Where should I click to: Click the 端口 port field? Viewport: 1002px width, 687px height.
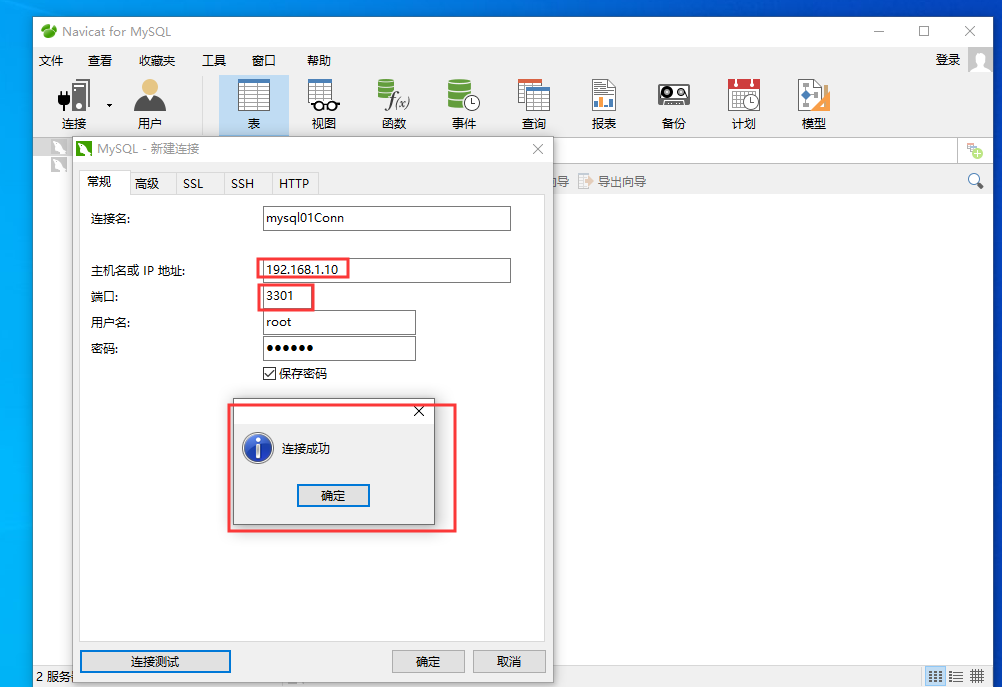(286, 297)
